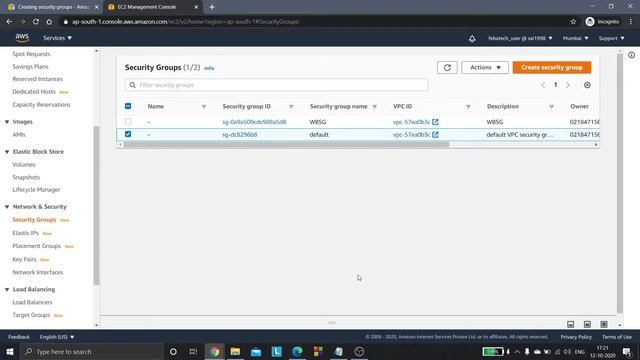The height and width of the screenshot is (360, 640).
Task: Refresh the security groups list
Action: [447, 67]
